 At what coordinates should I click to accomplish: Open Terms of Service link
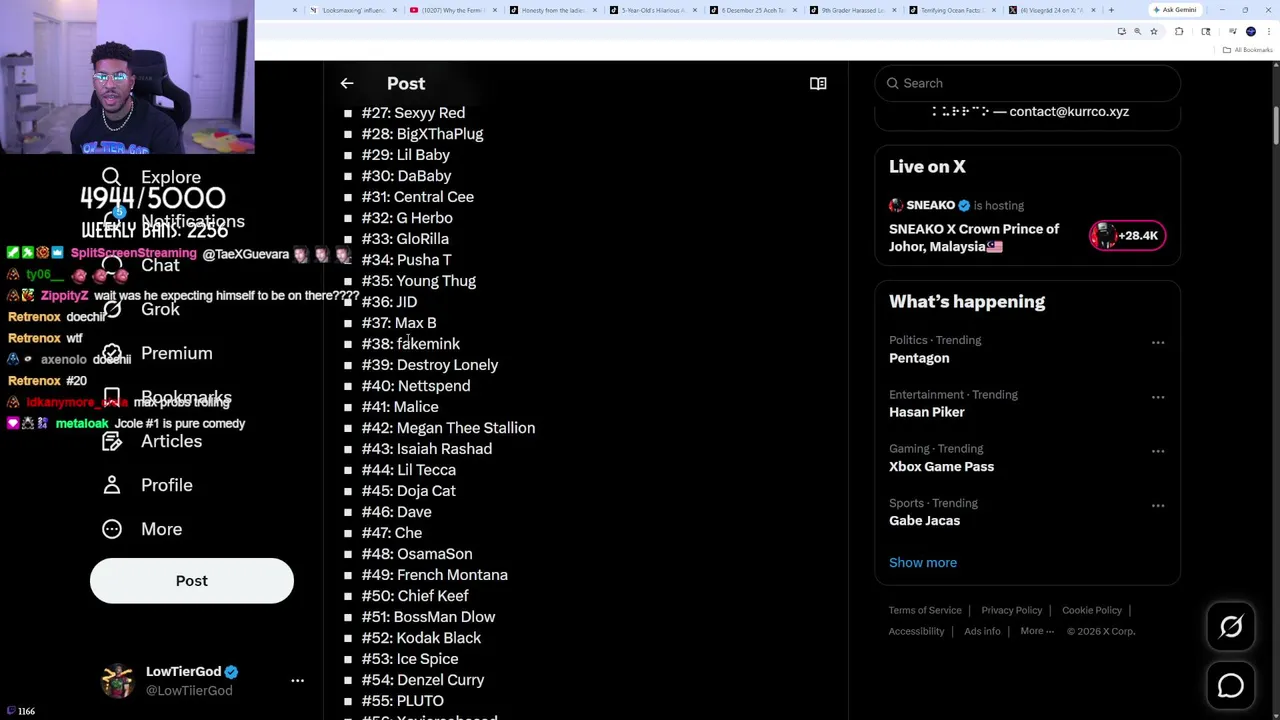tap(925, 610)
